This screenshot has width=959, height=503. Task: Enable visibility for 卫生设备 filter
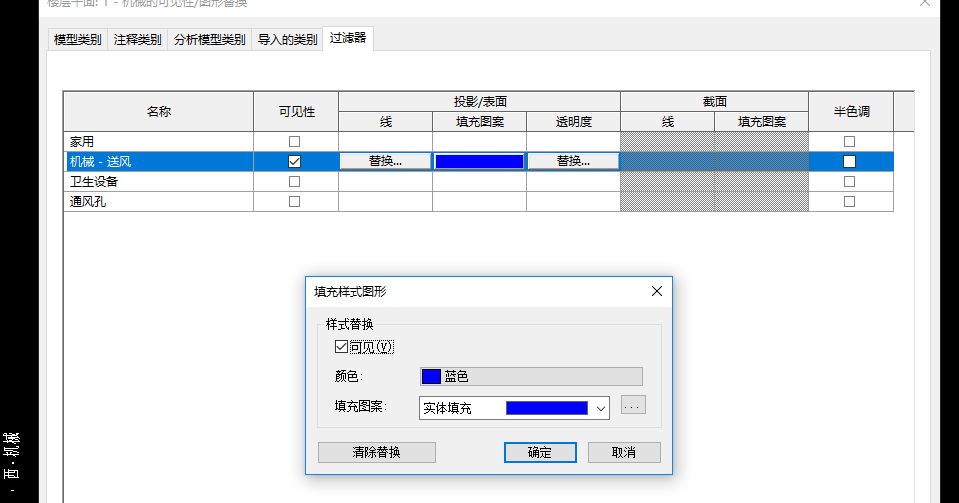[x=294, y=182]
